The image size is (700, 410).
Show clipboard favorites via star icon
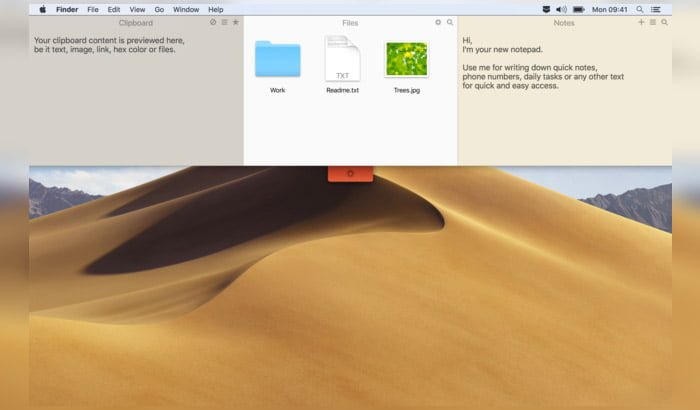tap(236, 22)
